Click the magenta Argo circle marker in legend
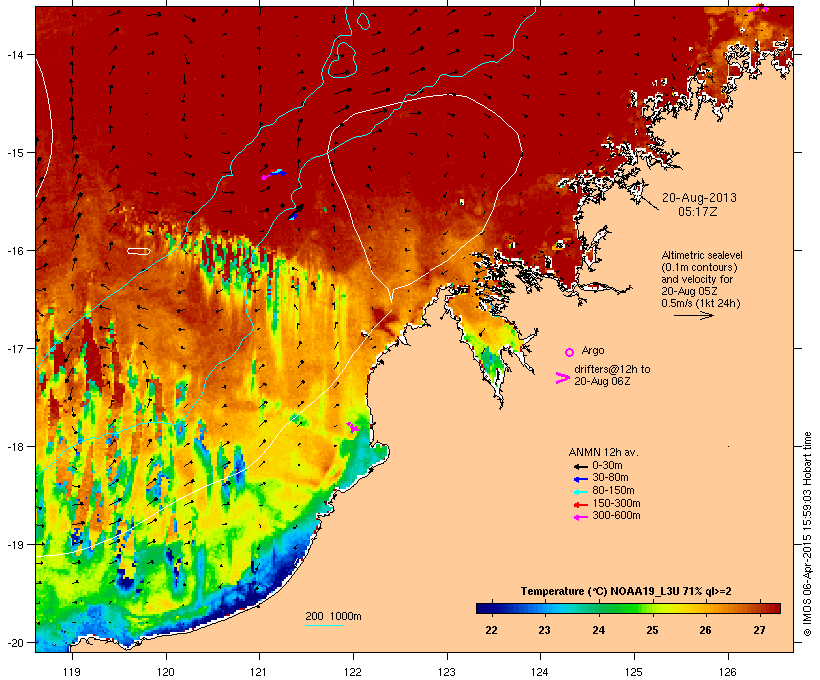 pos(570,352)
